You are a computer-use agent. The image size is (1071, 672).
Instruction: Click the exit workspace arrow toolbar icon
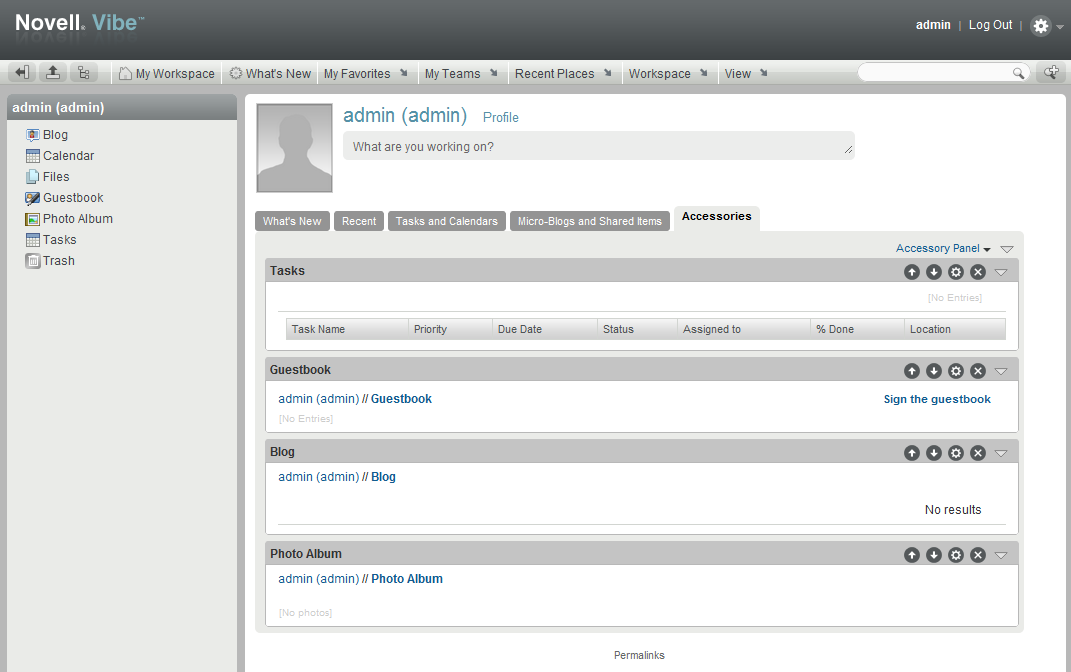pyautogui.click(x=21, y=72)
